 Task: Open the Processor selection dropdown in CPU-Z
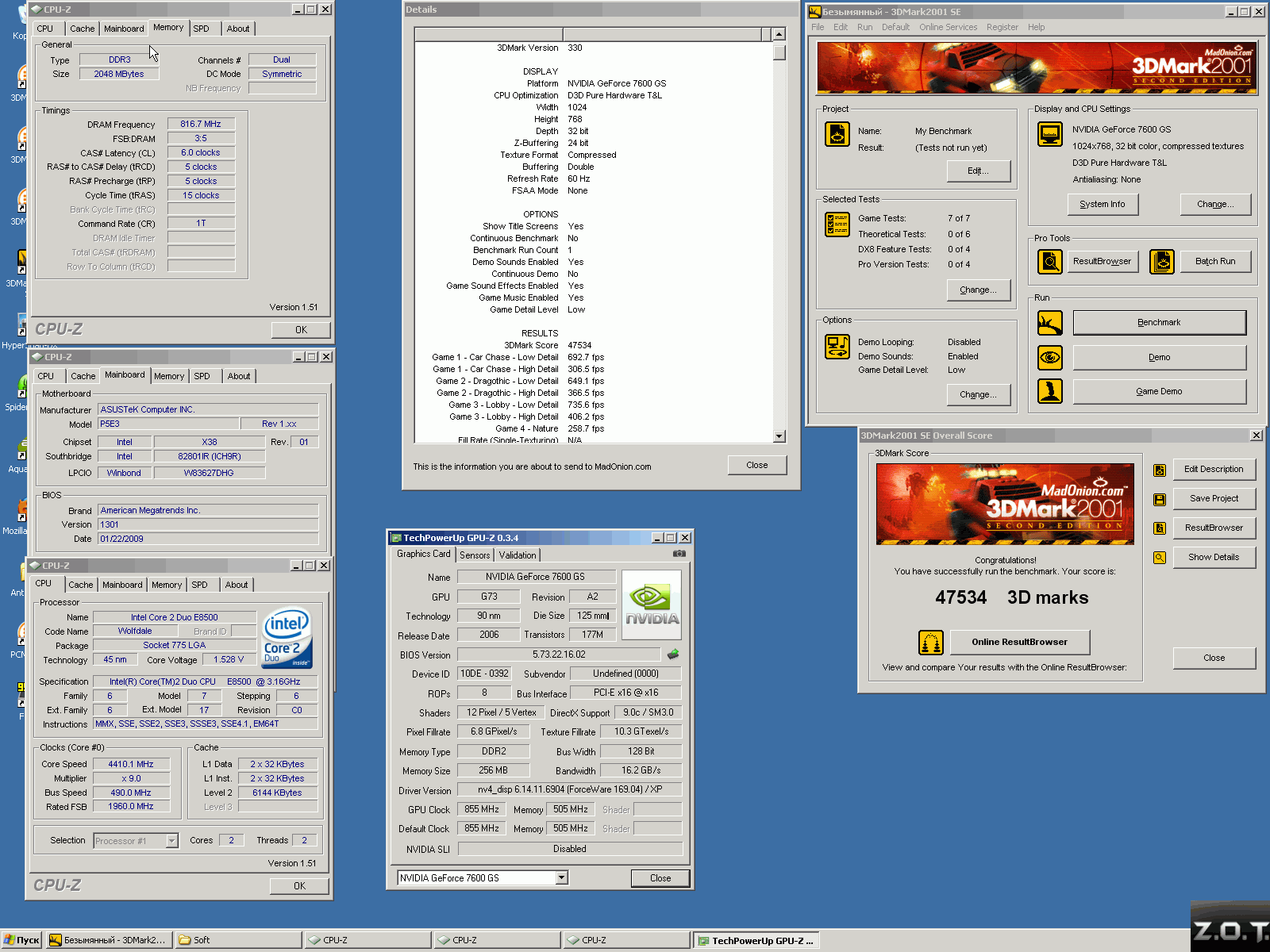(x=172, y=841)
